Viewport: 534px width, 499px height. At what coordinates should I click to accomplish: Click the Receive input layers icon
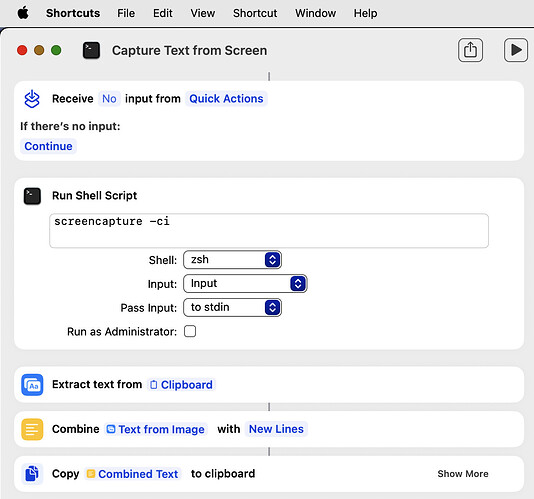point(32,99)
